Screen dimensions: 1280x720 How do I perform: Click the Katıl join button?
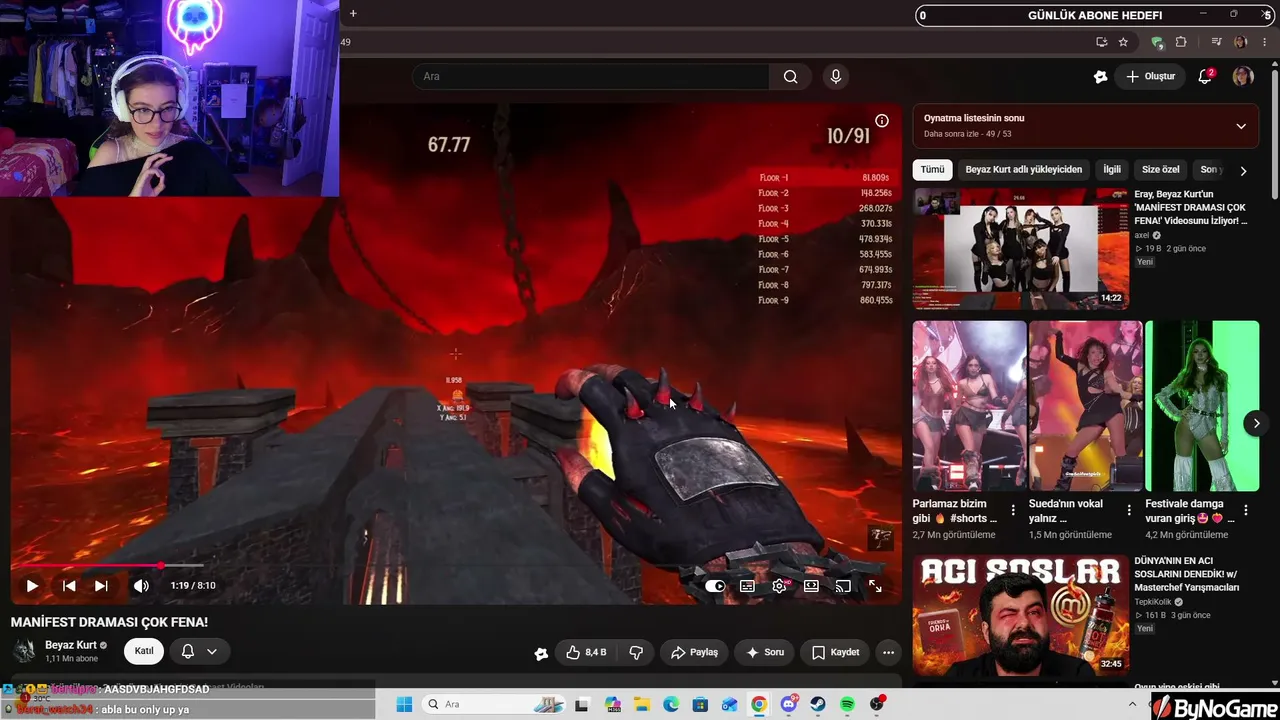[144, 651]
